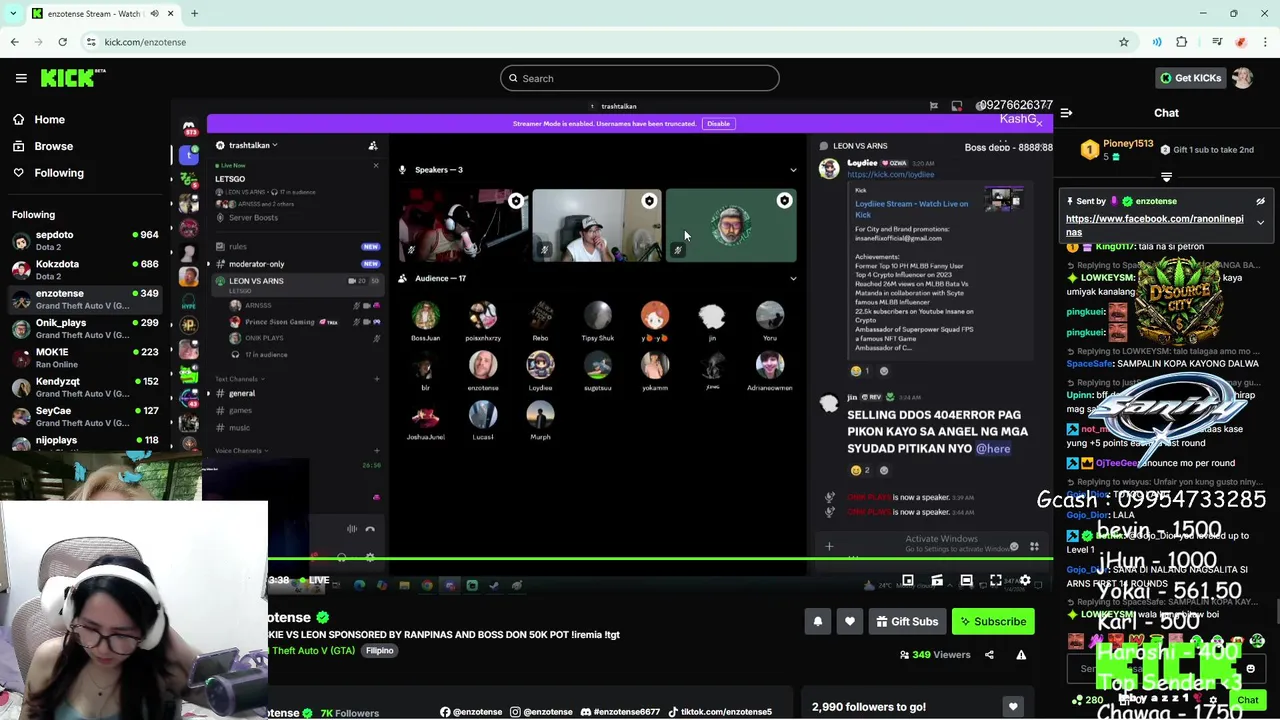The width and height of the screenshot is (1280, 720).
Task: Open Kokzdota channel in Following list
Action: (x=85, y=270)
